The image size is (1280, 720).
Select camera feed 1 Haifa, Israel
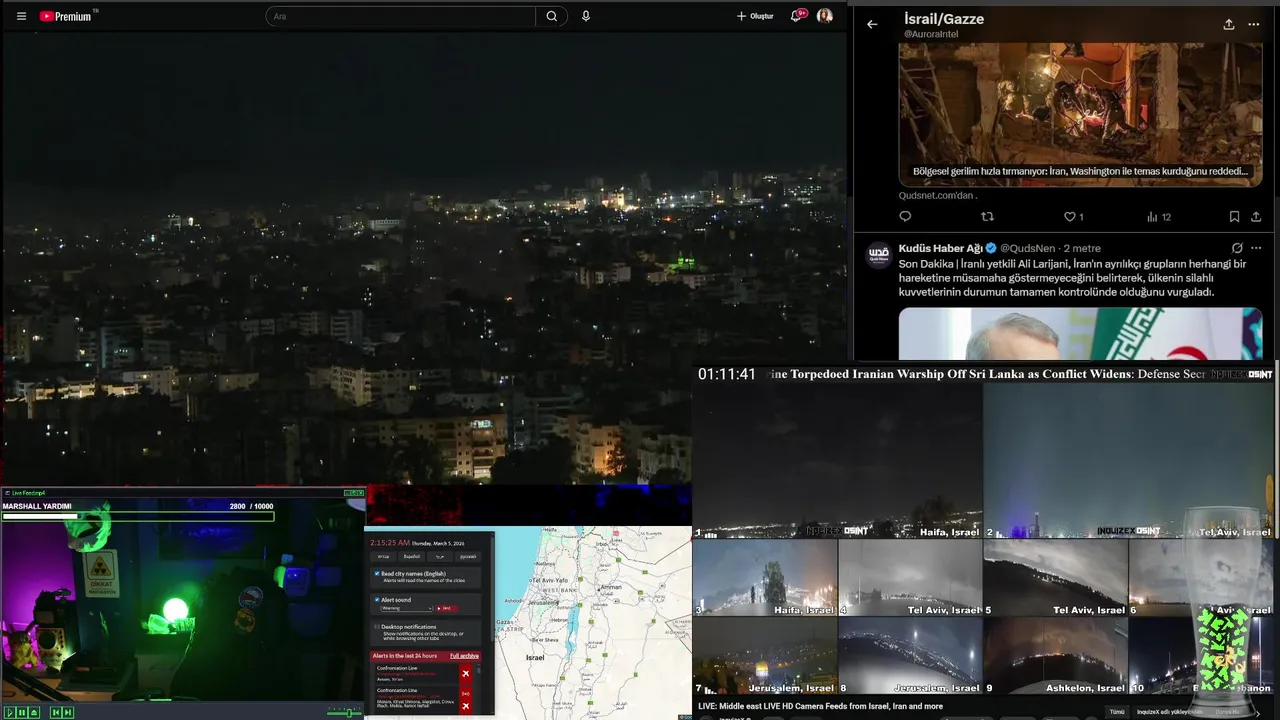pos(838,460)
